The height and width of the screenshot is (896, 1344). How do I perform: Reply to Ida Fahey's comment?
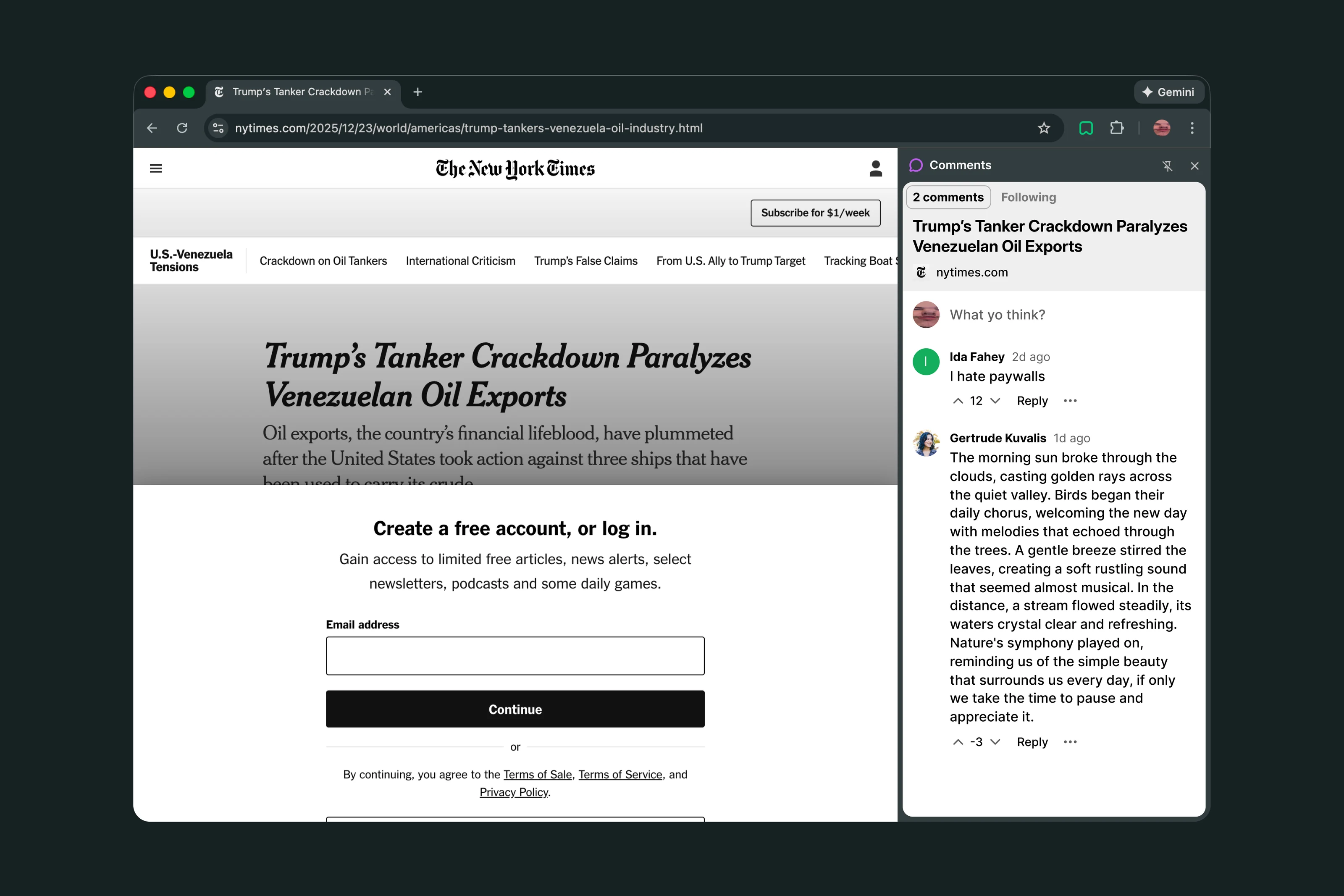(1032, 401)
